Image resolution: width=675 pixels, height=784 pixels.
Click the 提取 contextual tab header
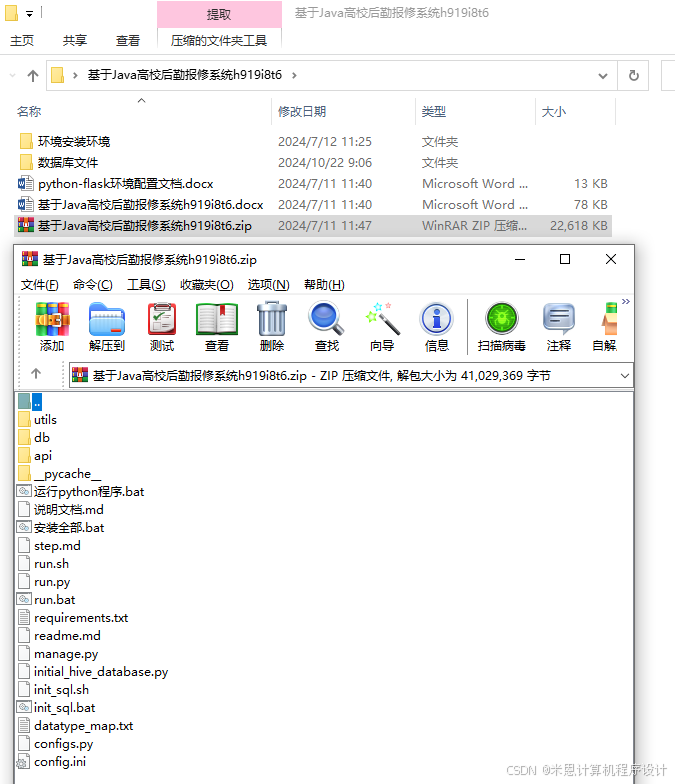coord(219,14)
